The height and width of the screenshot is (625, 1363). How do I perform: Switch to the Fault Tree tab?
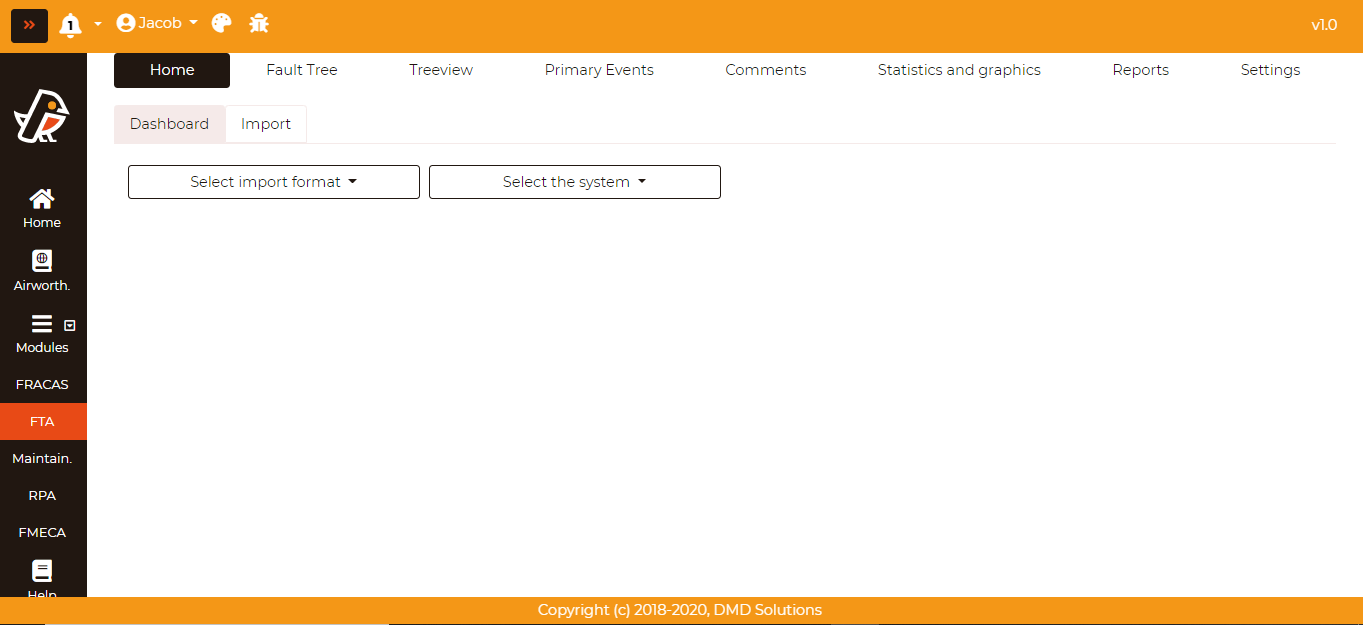tap(302, 70)
